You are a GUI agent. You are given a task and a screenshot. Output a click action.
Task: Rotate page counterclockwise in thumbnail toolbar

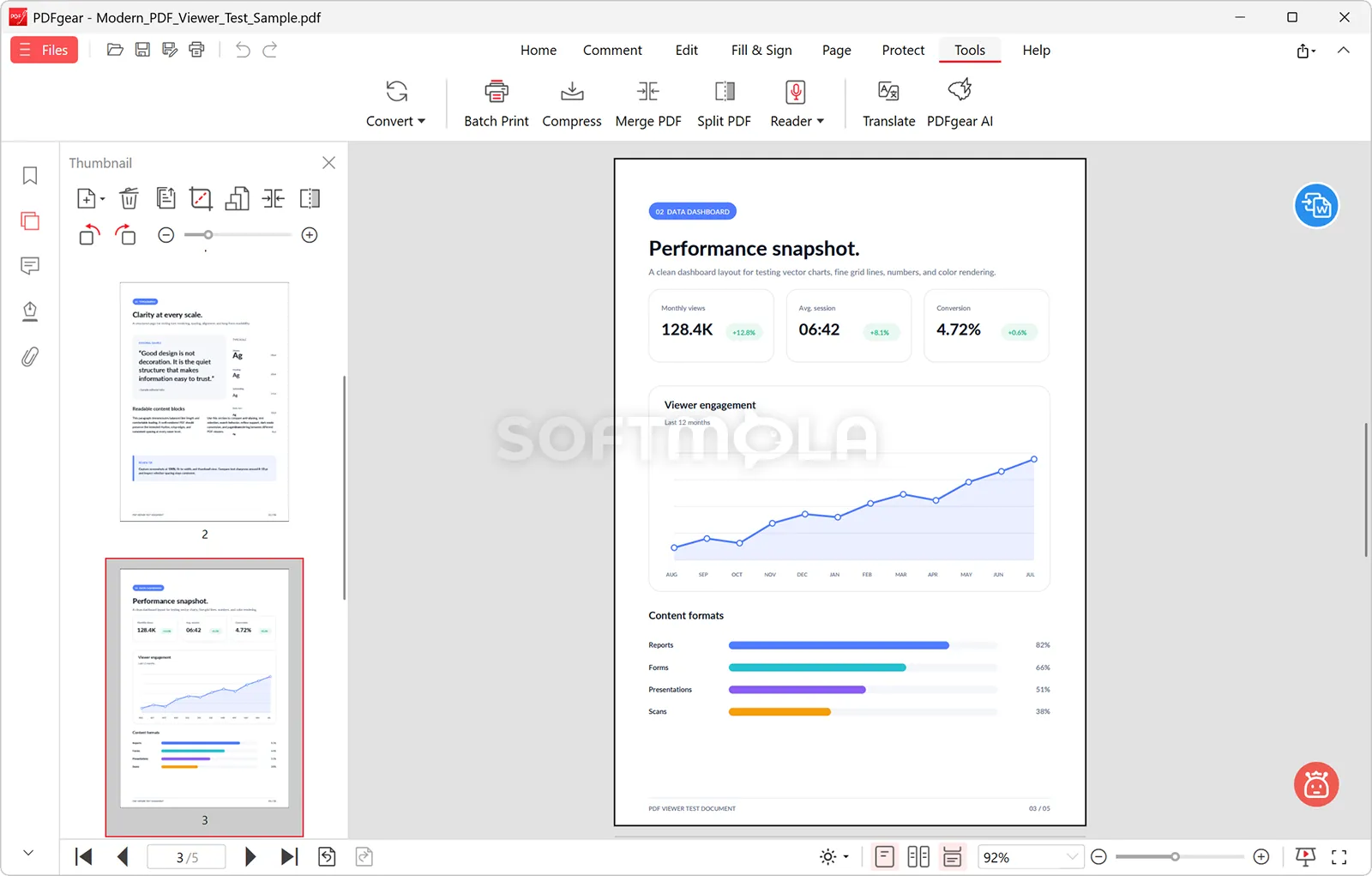89,234
